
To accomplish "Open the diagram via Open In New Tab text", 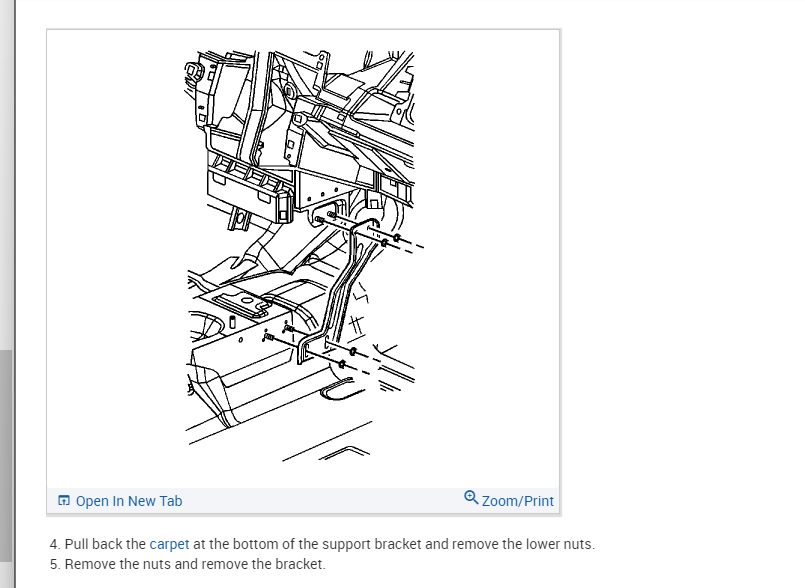I will [129, 501].
